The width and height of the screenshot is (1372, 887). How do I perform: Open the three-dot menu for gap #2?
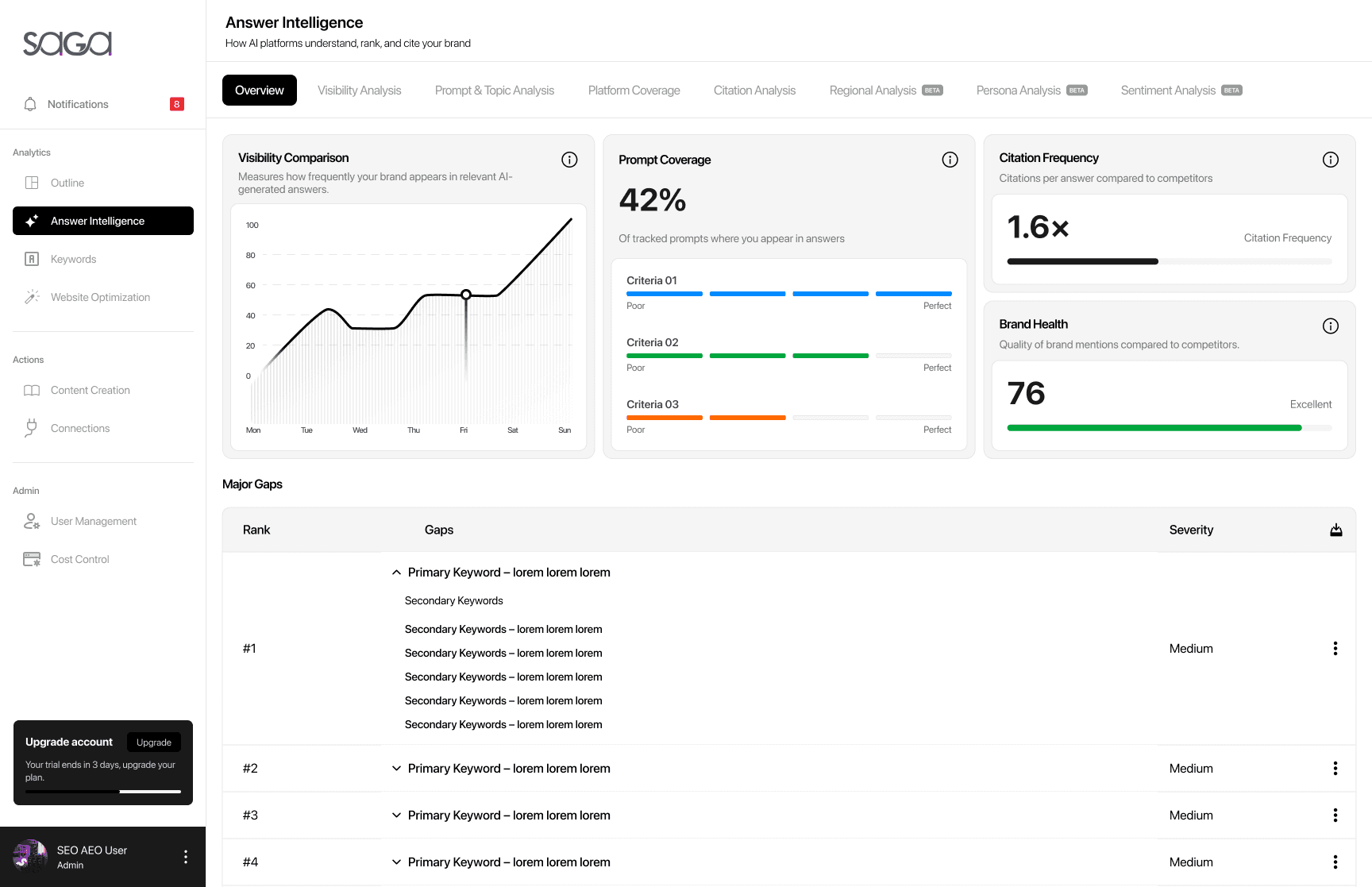pyautogui.click(x=1335, y=768)
